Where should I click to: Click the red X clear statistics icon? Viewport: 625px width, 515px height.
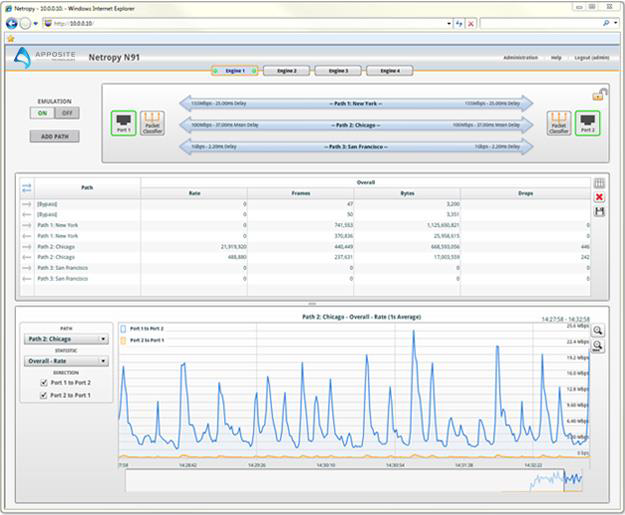599,197
